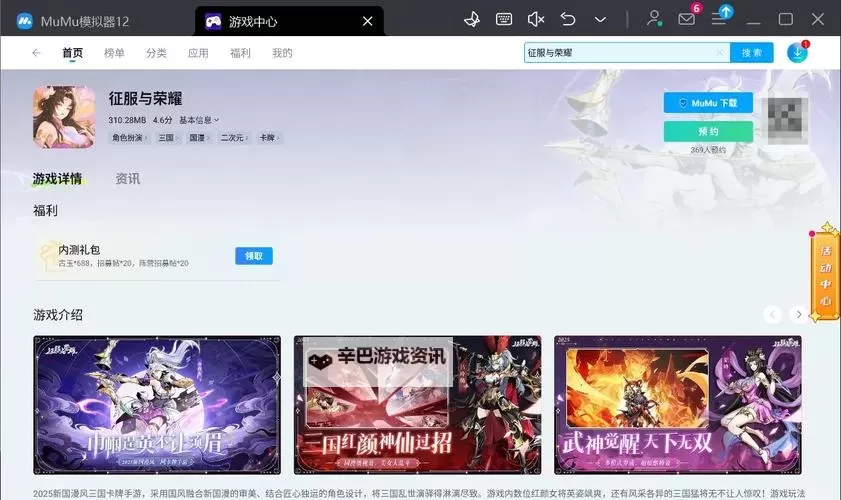Image resolution: width=841 pixels, height=500 pixels.
Task: Open the 福利 navigation tab
Action: point(240,53)
